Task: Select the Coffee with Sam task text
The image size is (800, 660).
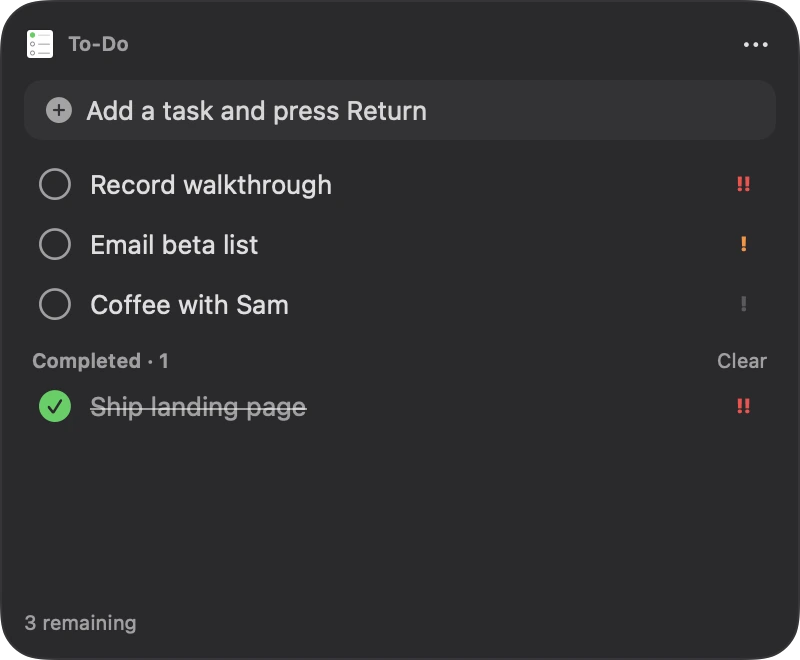Action: (x=189, y=305)
